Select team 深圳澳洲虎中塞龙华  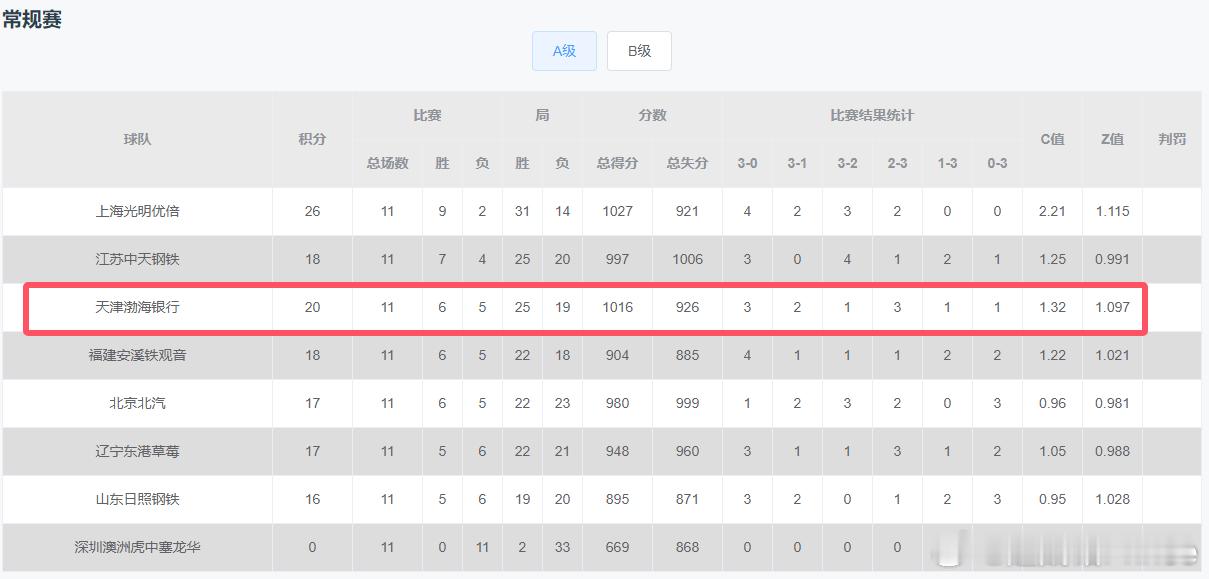pyautogui.click(x=137, y=547)
